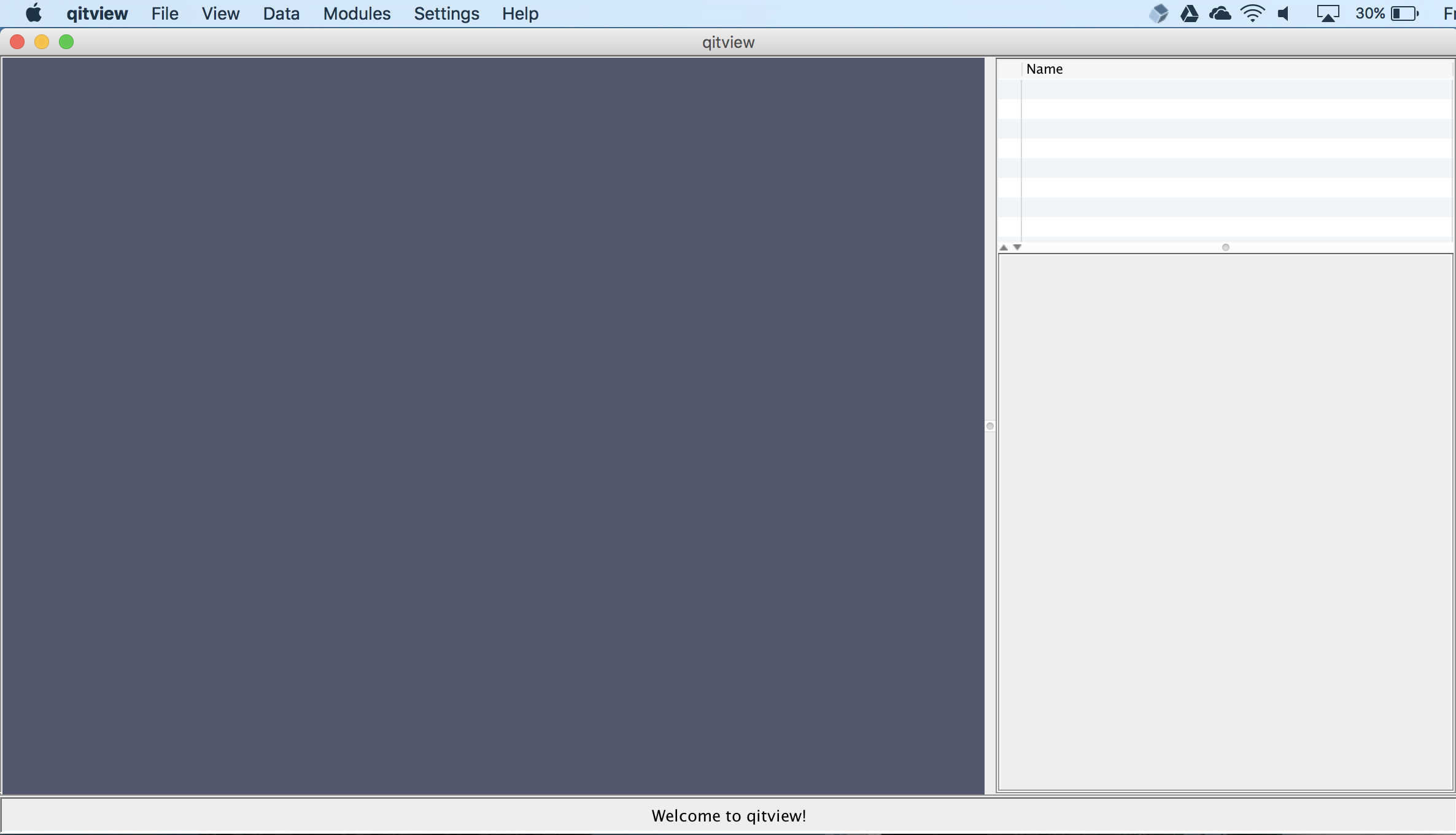This screenshot has width=1456, height=835.
Task: Click the cube-shaped menu bar icon
Action: [1158, 14]
